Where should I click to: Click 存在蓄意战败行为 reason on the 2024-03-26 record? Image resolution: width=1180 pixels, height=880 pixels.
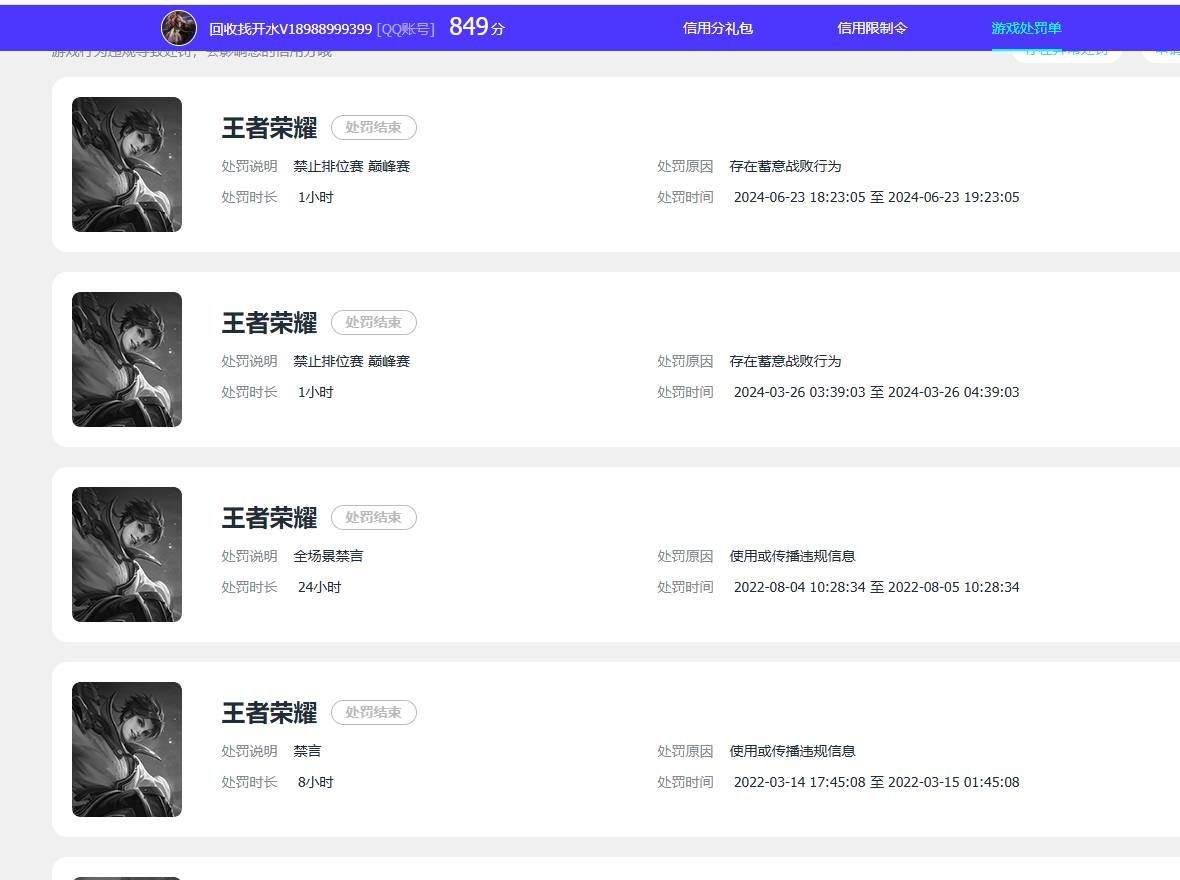(785, 361)
